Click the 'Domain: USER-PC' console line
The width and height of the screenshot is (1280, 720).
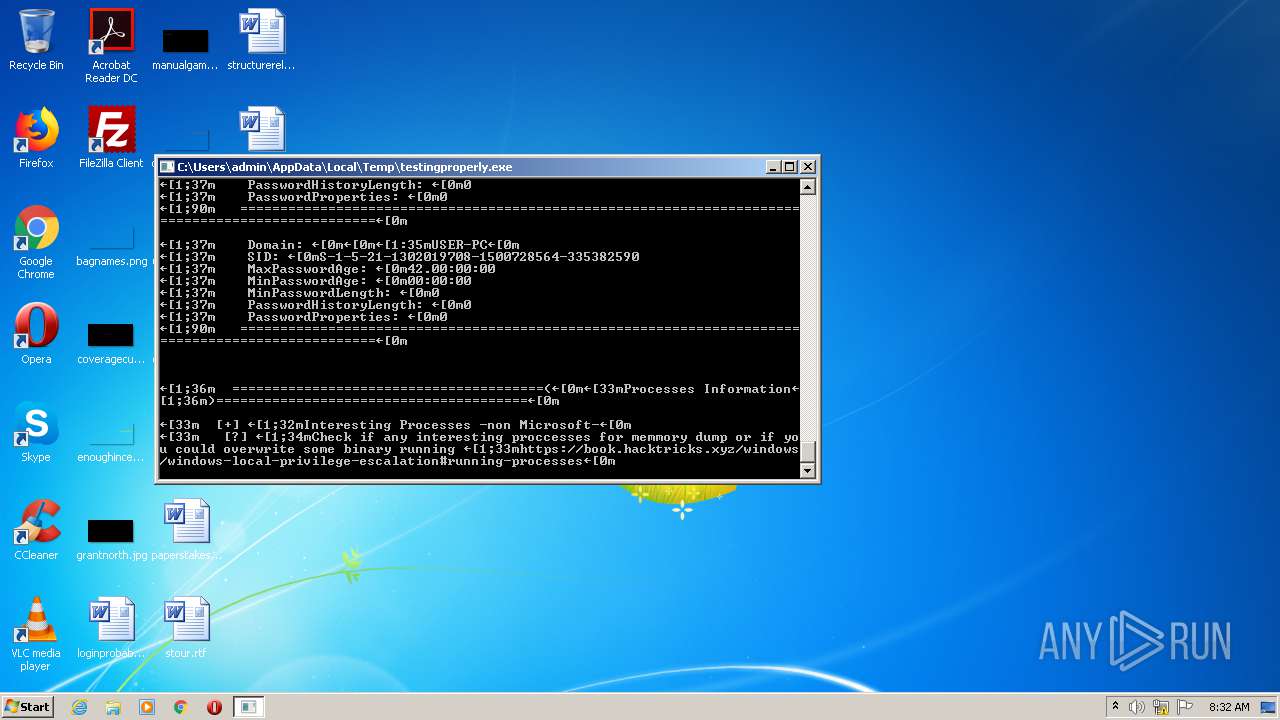(340, 245)
